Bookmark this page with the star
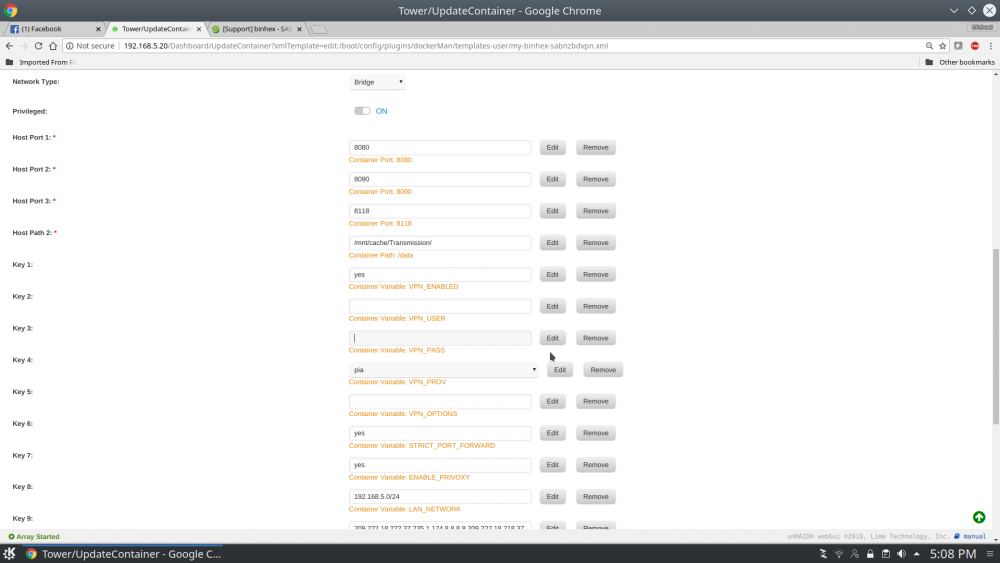 (x=943, y=46)
